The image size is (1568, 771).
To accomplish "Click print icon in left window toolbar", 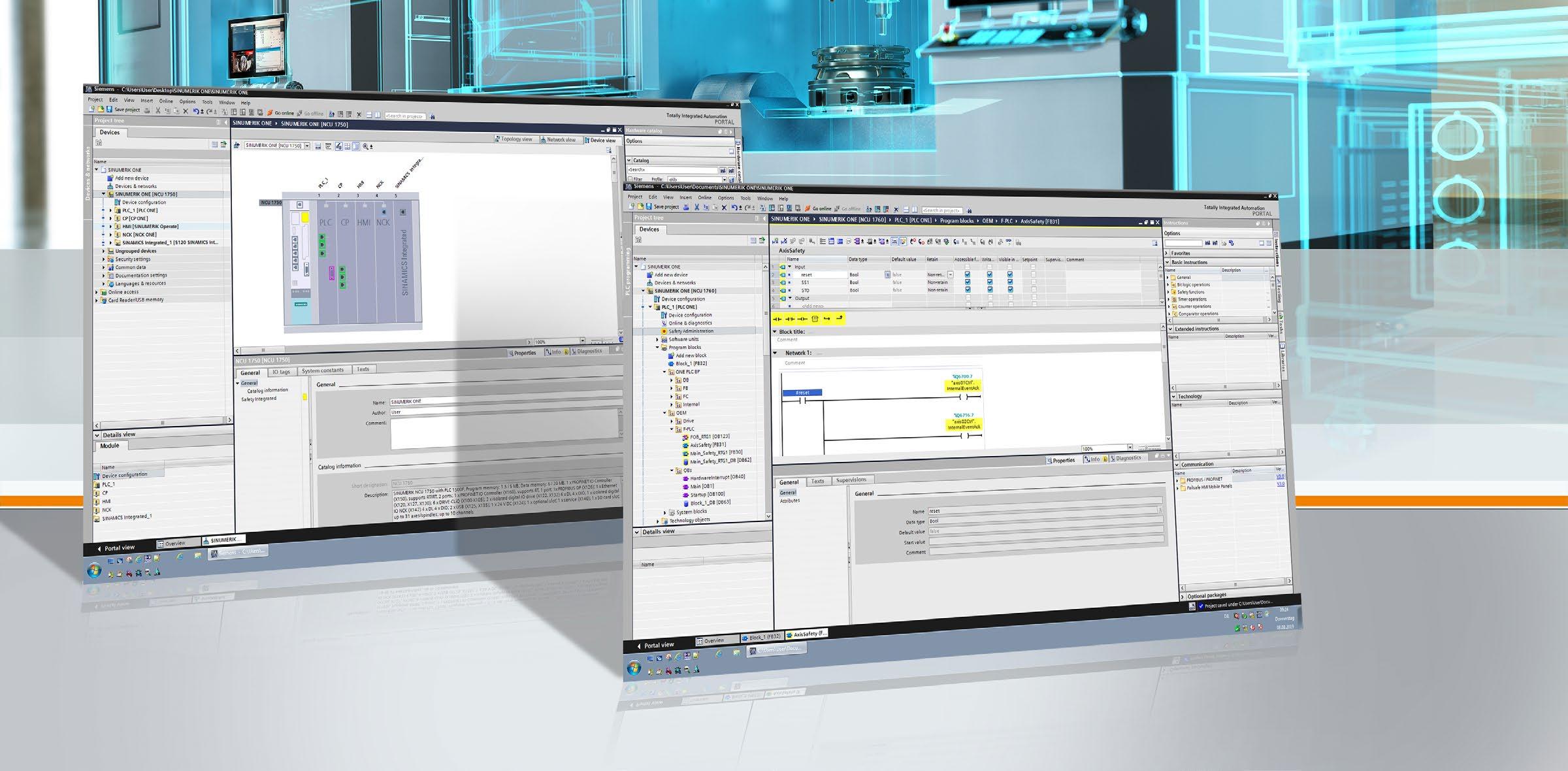I will click(x=148, y=110).
